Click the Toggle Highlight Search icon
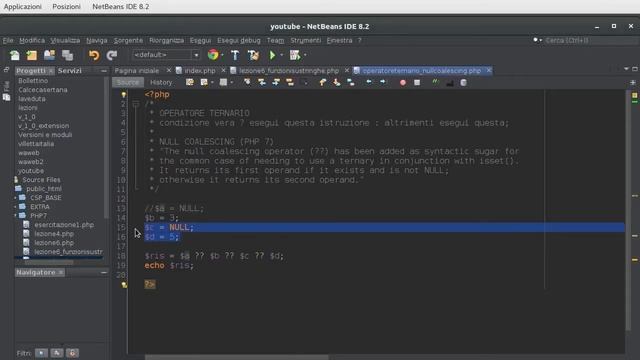 point(290,82)
